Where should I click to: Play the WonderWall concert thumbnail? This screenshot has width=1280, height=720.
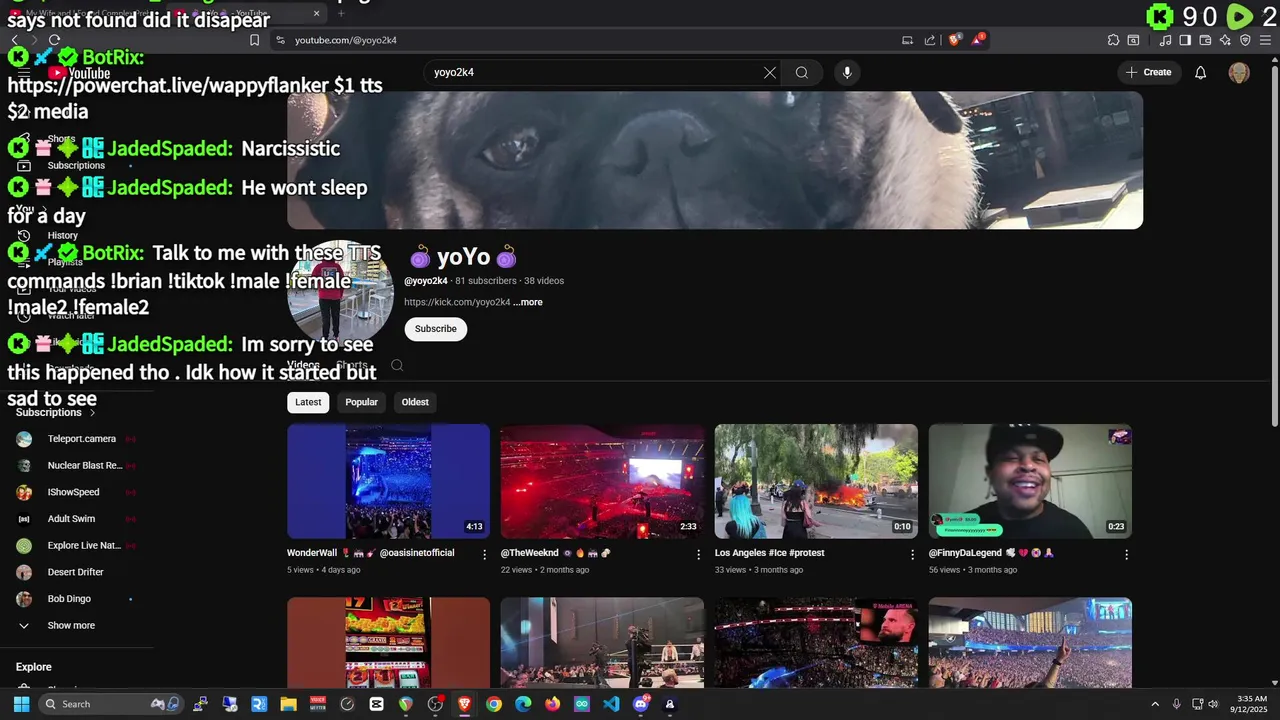tap(388, 481)
